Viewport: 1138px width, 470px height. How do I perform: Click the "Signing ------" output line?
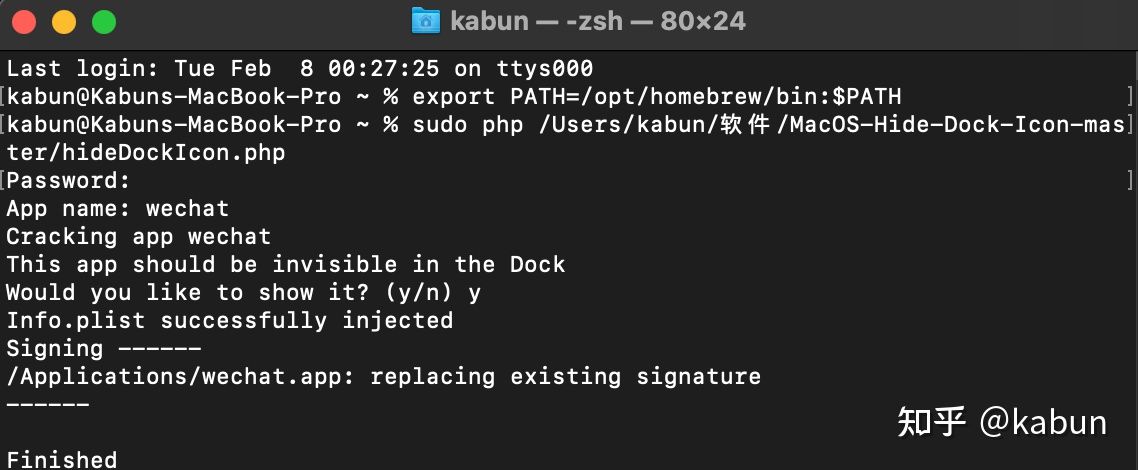point(104,349)
